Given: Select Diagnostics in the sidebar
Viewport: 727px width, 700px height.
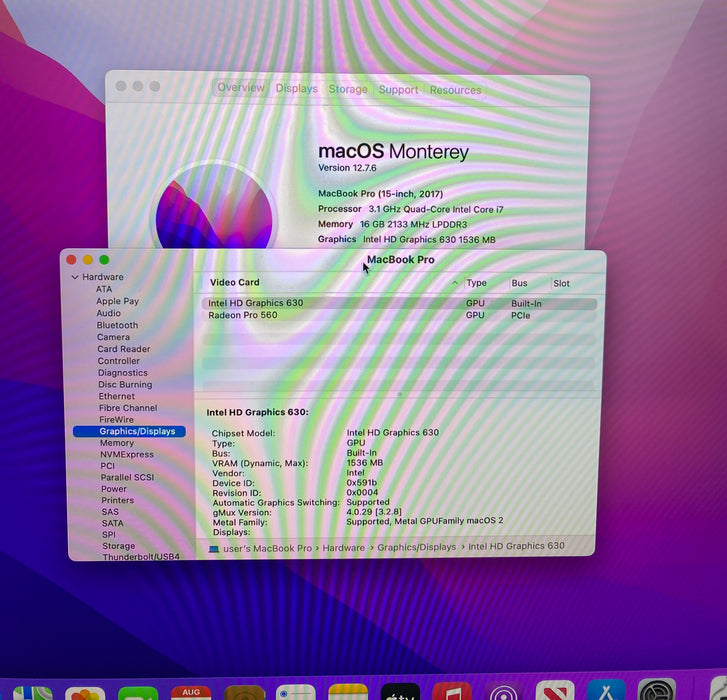Looking at the screenshot, I should 122,373.
